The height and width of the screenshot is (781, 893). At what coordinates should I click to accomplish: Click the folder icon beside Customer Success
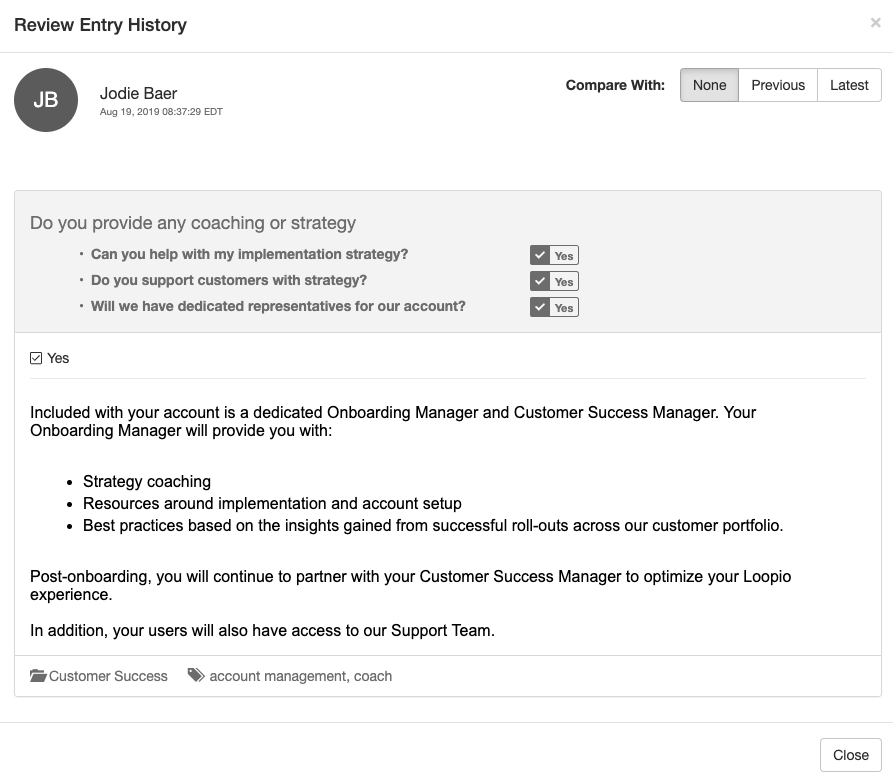click(x=38, y=676)
